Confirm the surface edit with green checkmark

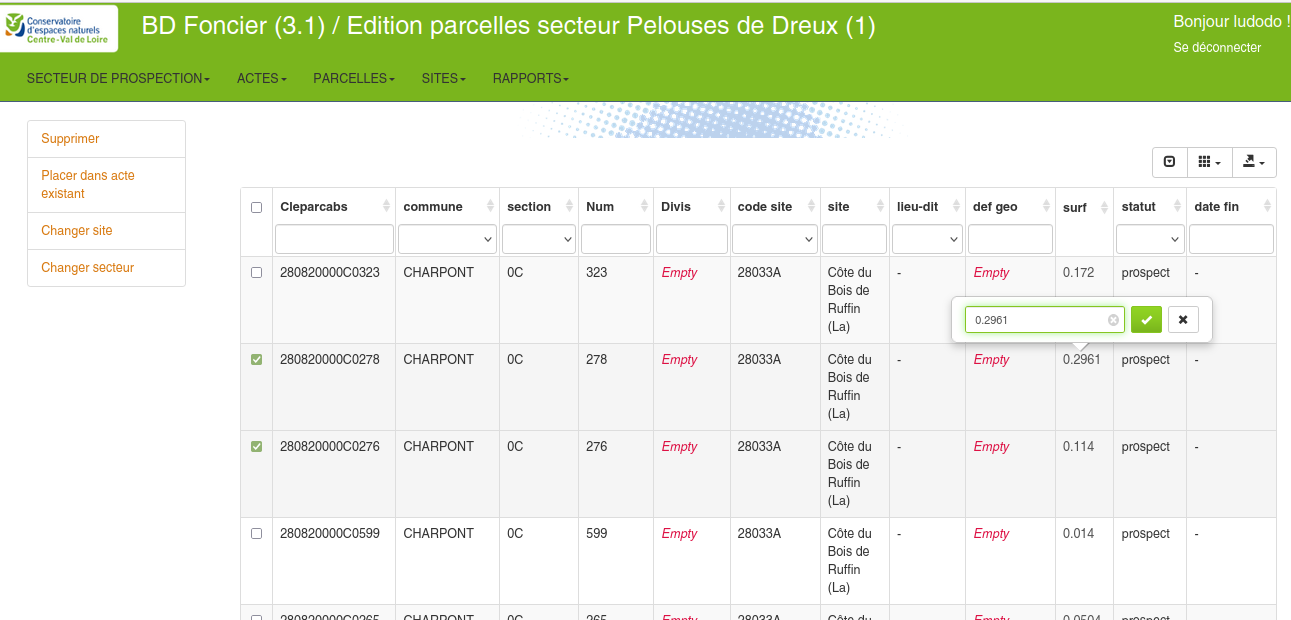tap(1146, 320)
